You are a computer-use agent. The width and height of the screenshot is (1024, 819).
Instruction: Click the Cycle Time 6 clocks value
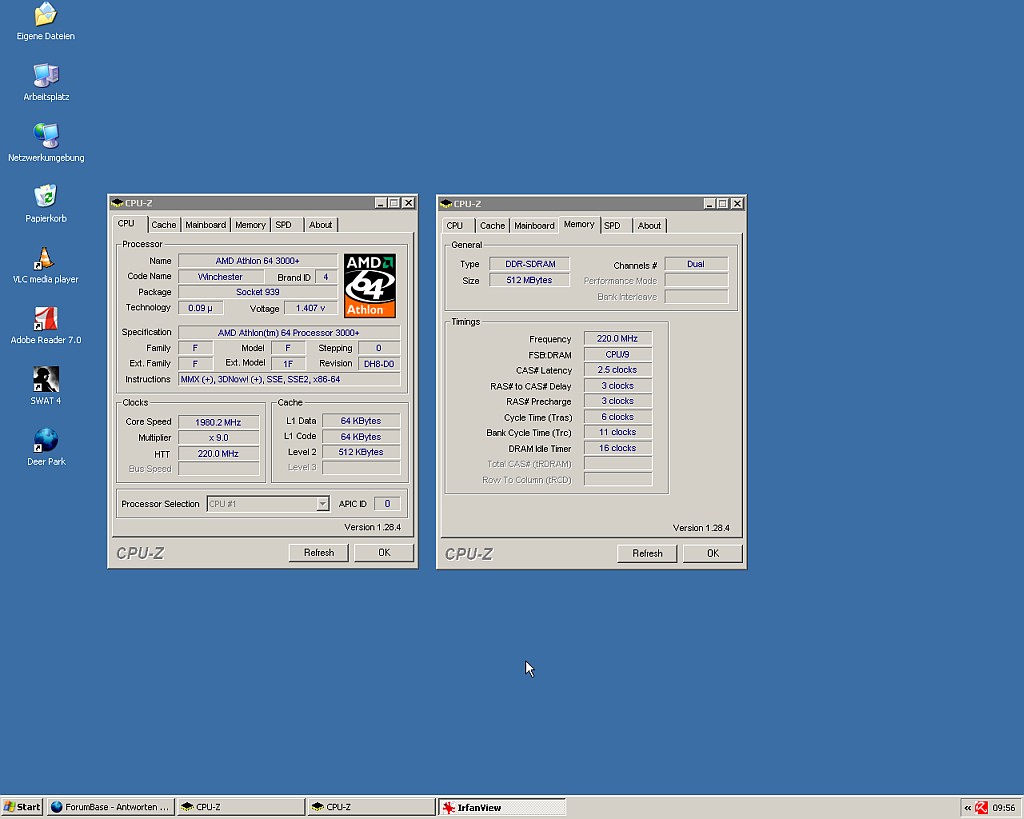[x=617, y=417]
